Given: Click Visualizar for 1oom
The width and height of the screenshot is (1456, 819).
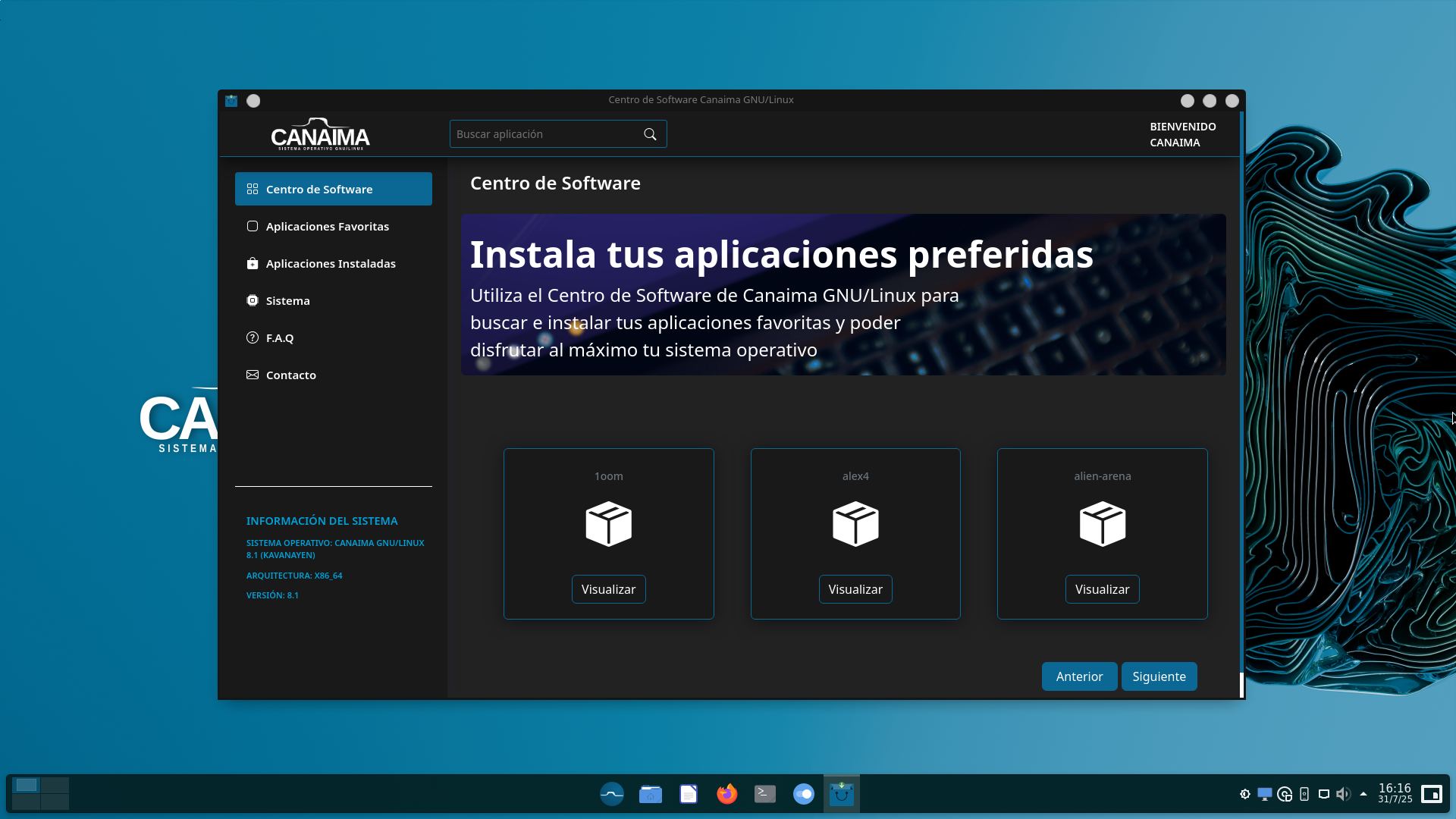Looking at the screenshot, I should [608, 589].
